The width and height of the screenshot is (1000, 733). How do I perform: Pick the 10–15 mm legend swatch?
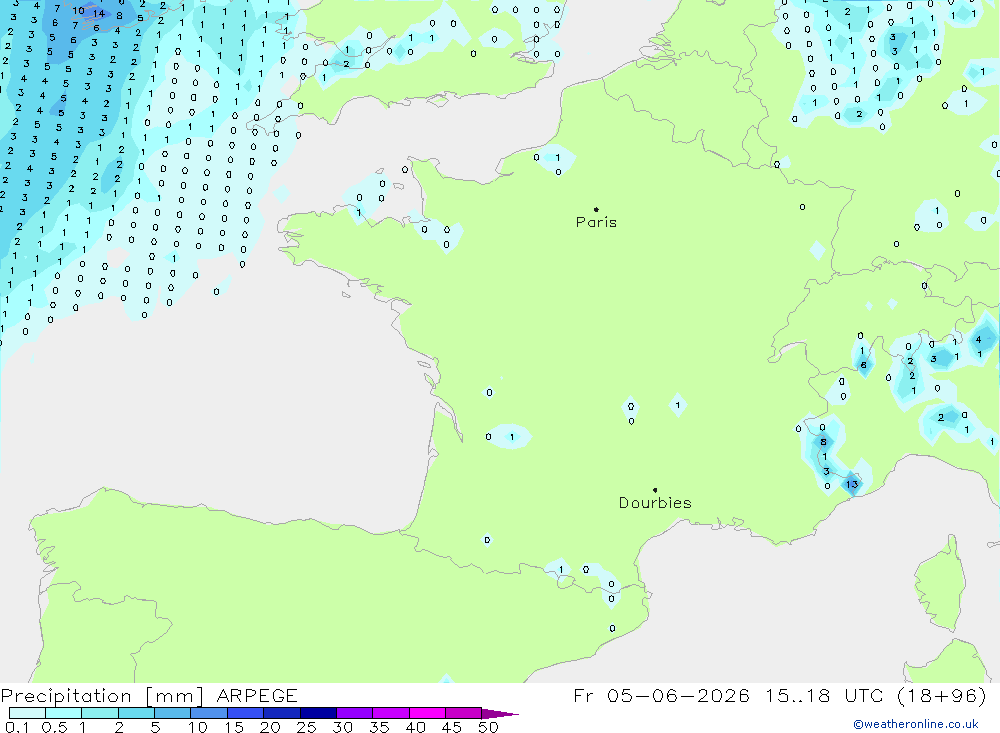pyautogui.click(x=209, y=713)
